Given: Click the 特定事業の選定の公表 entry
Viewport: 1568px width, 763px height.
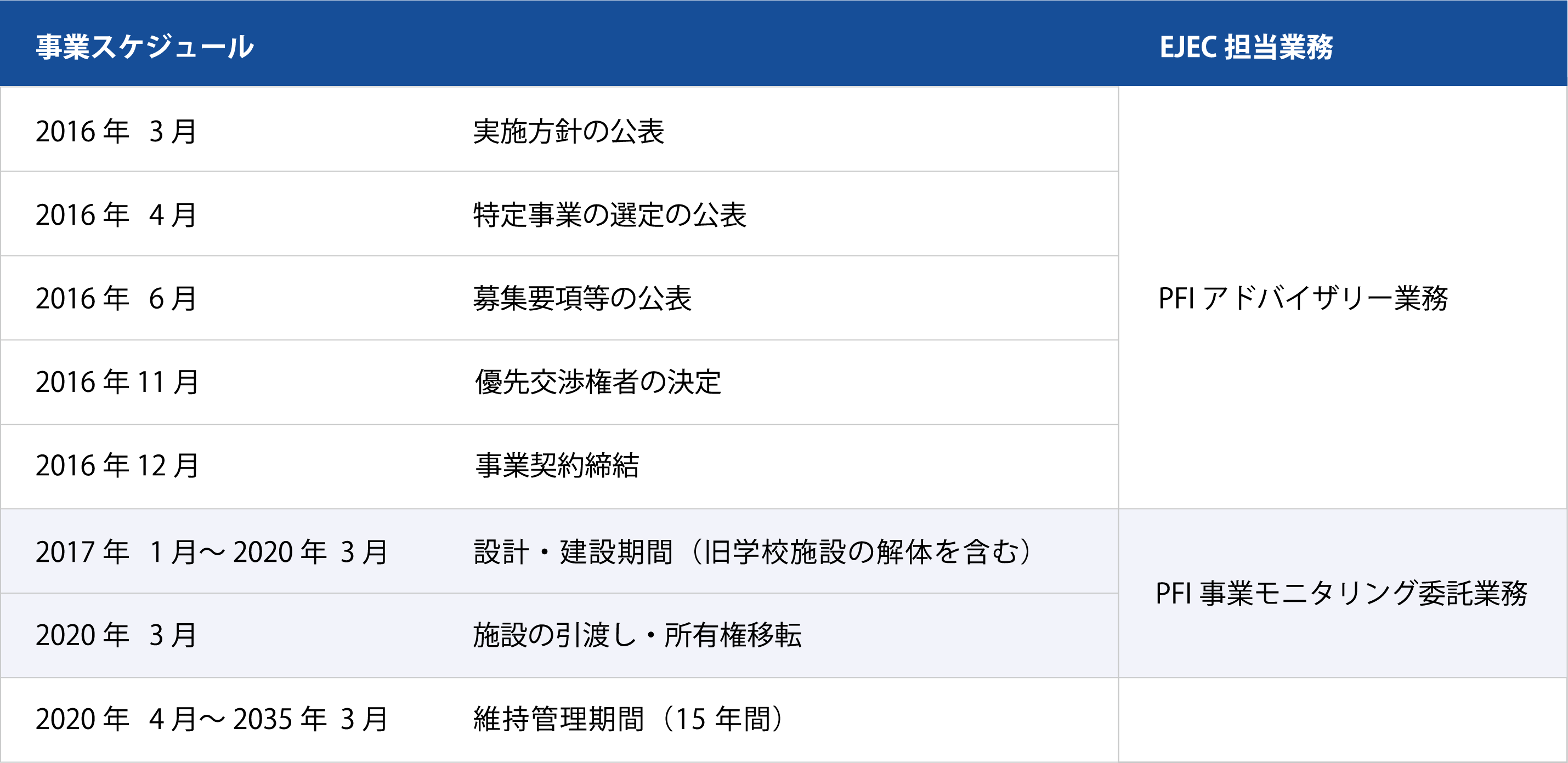Looking at the screenshot, I should [610, 215].
